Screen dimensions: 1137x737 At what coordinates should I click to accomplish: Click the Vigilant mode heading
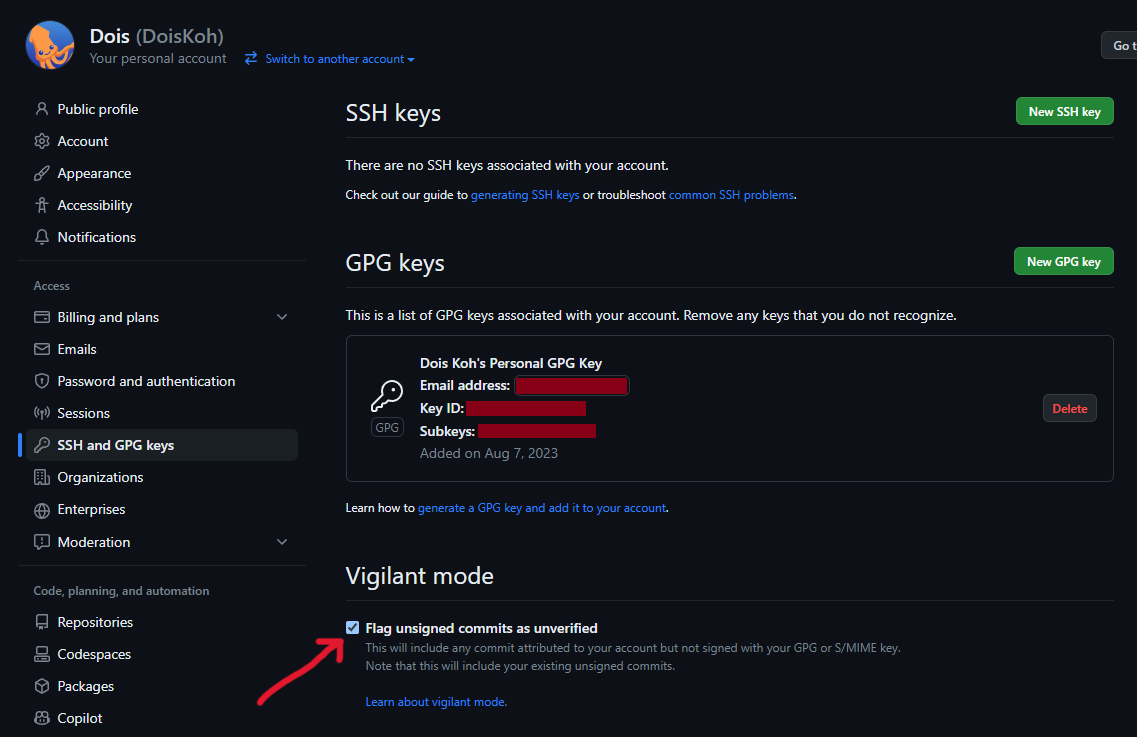[419, 575]
